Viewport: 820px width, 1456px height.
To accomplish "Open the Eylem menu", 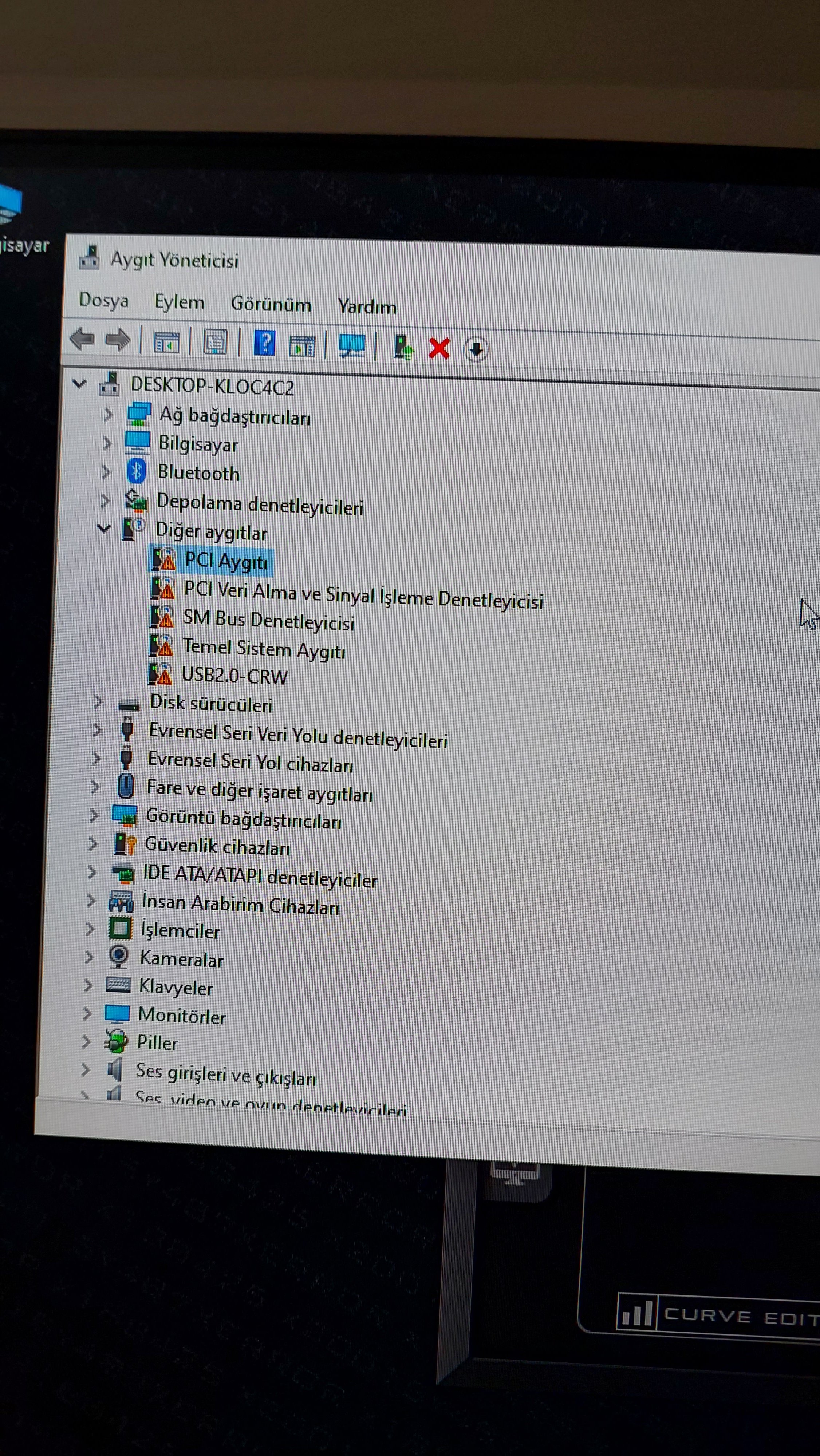I will pyautogui.click(x=179, y=302).
